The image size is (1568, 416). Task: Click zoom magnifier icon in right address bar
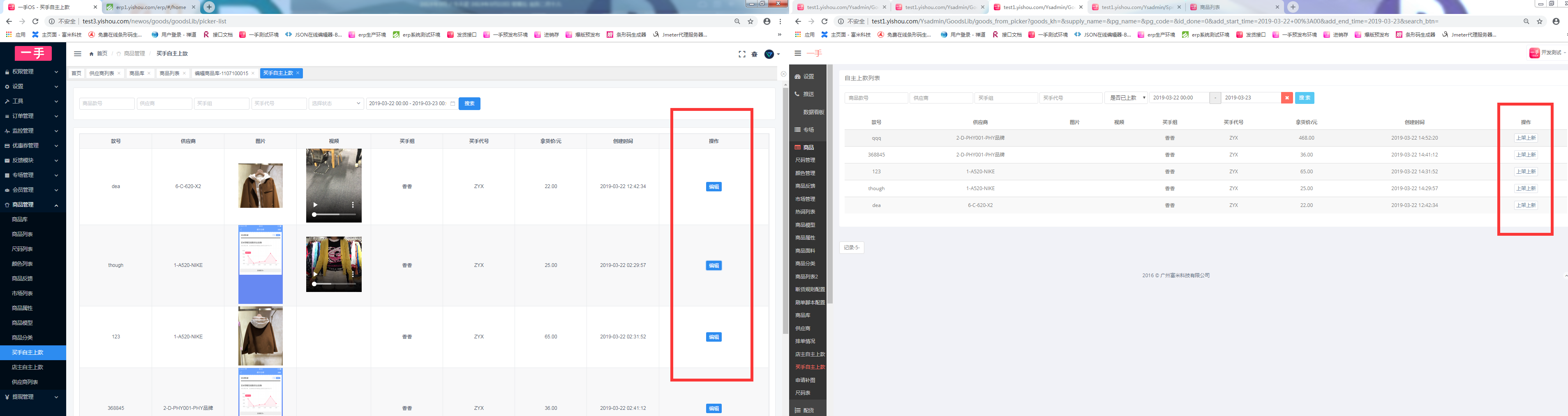pos(1526,21)
